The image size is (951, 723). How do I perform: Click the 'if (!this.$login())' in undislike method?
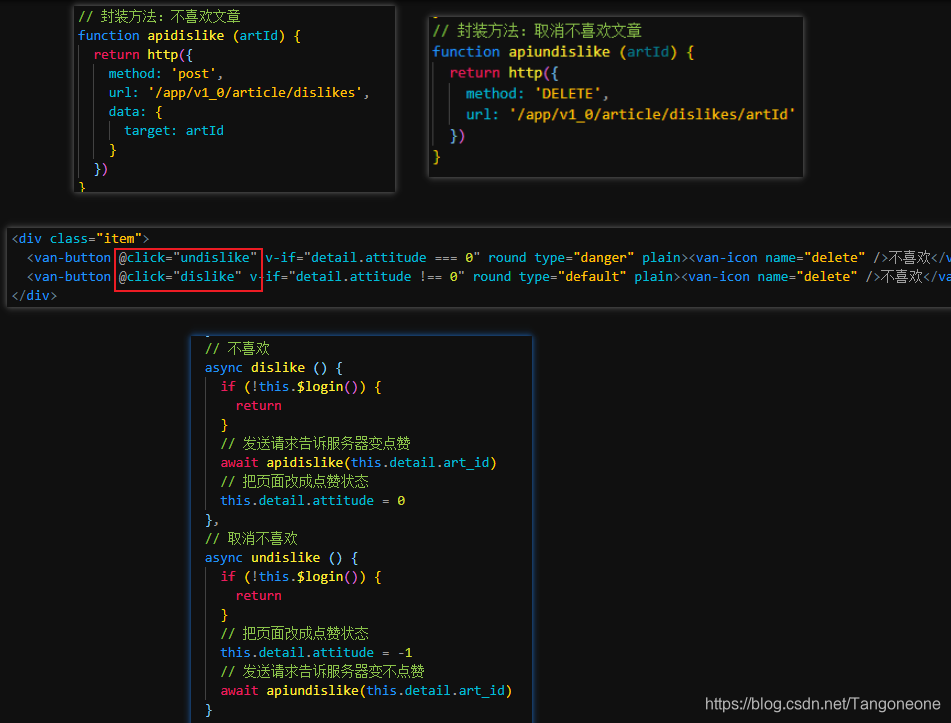tap(294, 577)
